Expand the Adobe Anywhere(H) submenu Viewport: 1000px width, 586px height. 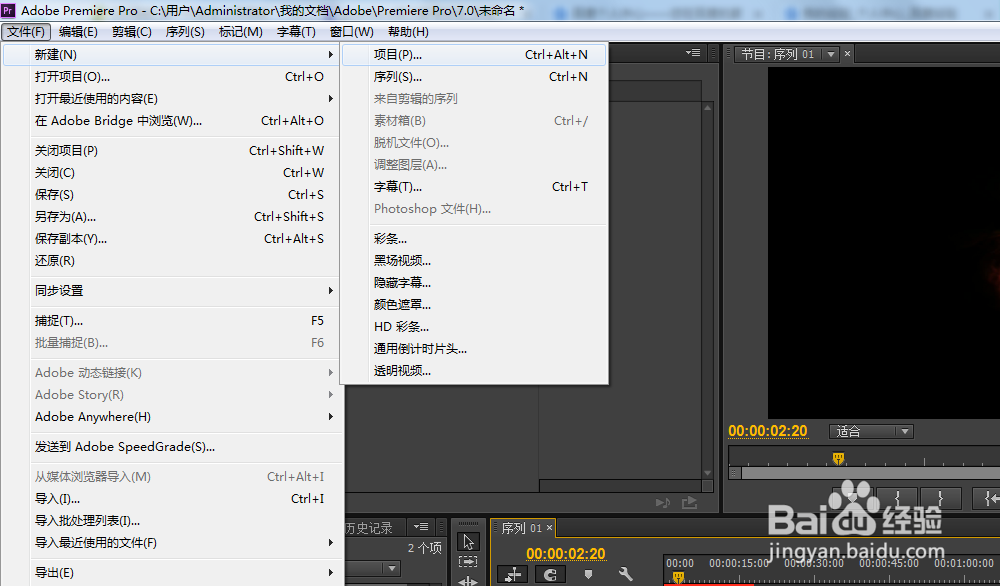(x=330, y=416)
